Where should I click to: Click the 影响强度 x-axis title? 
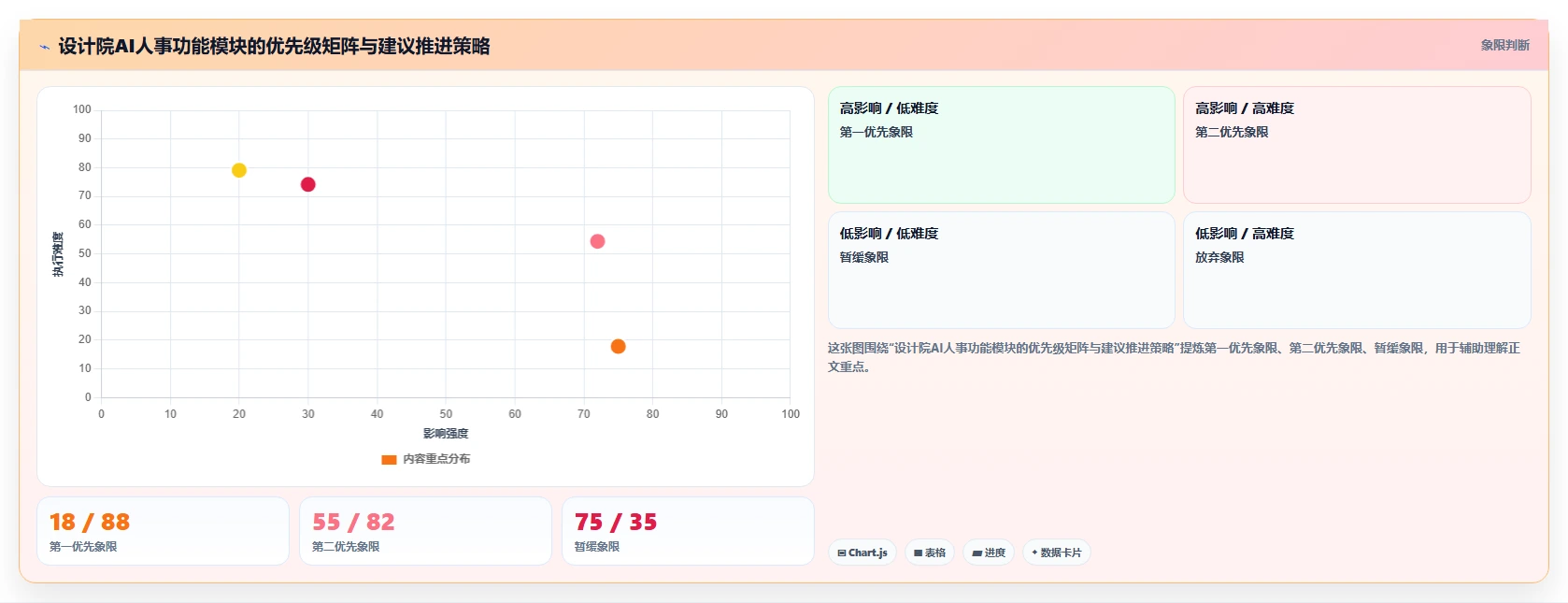(x=446, y=434)
